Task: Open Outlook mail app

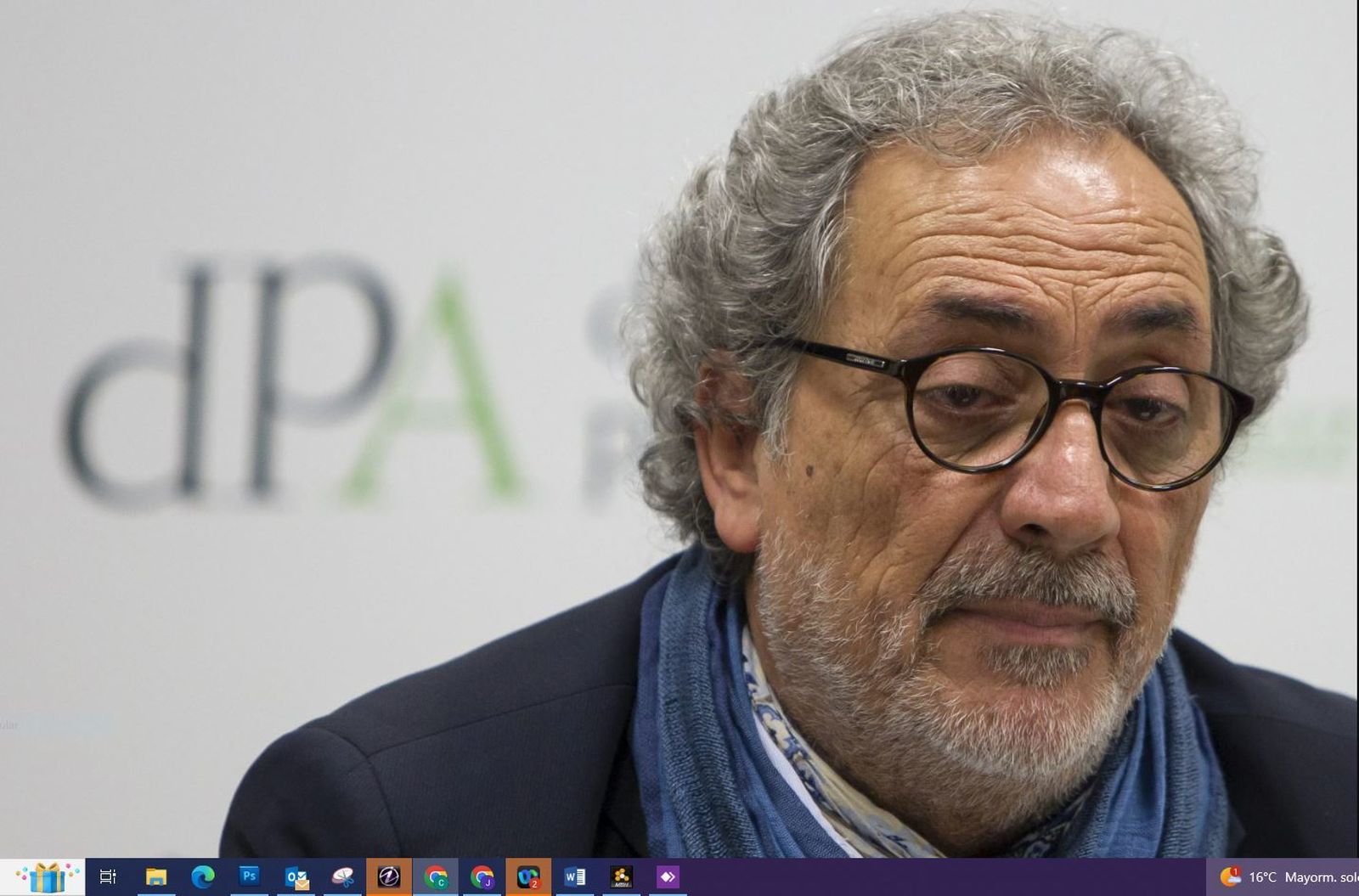Action: [x=296, y=876]
